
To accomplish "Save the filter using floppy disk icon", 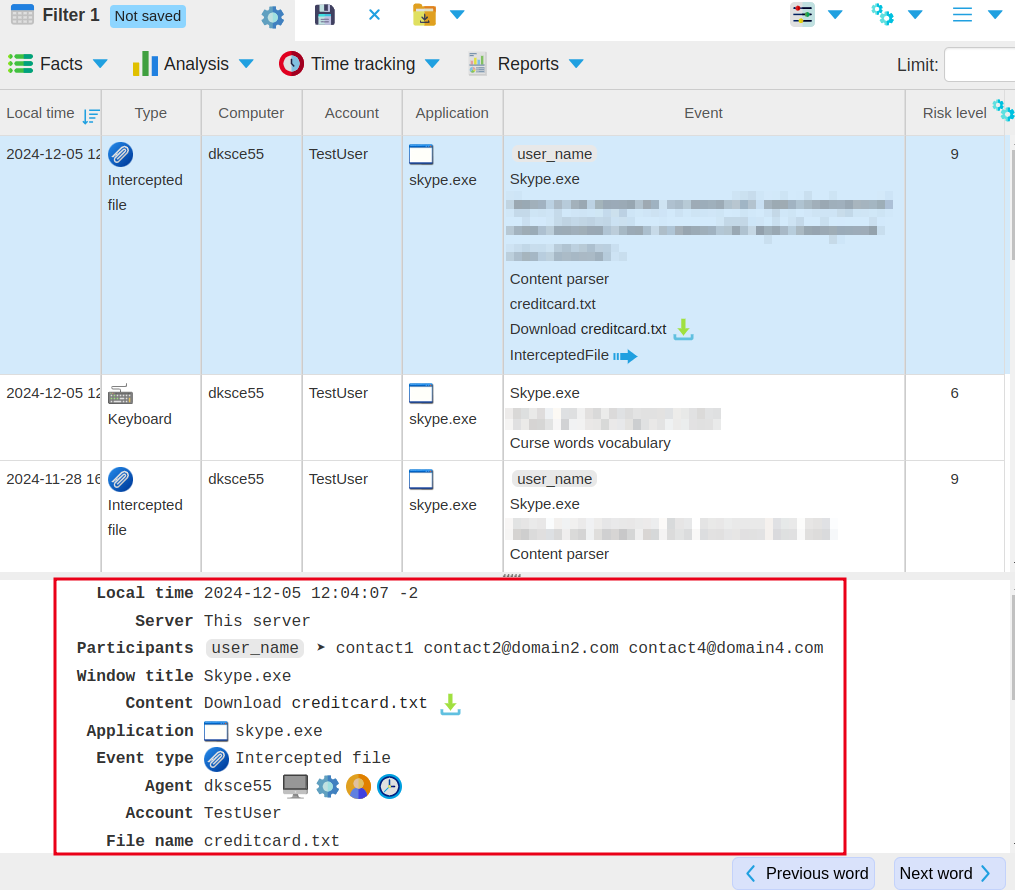I will pyautogui.click(x=324, y=15).
